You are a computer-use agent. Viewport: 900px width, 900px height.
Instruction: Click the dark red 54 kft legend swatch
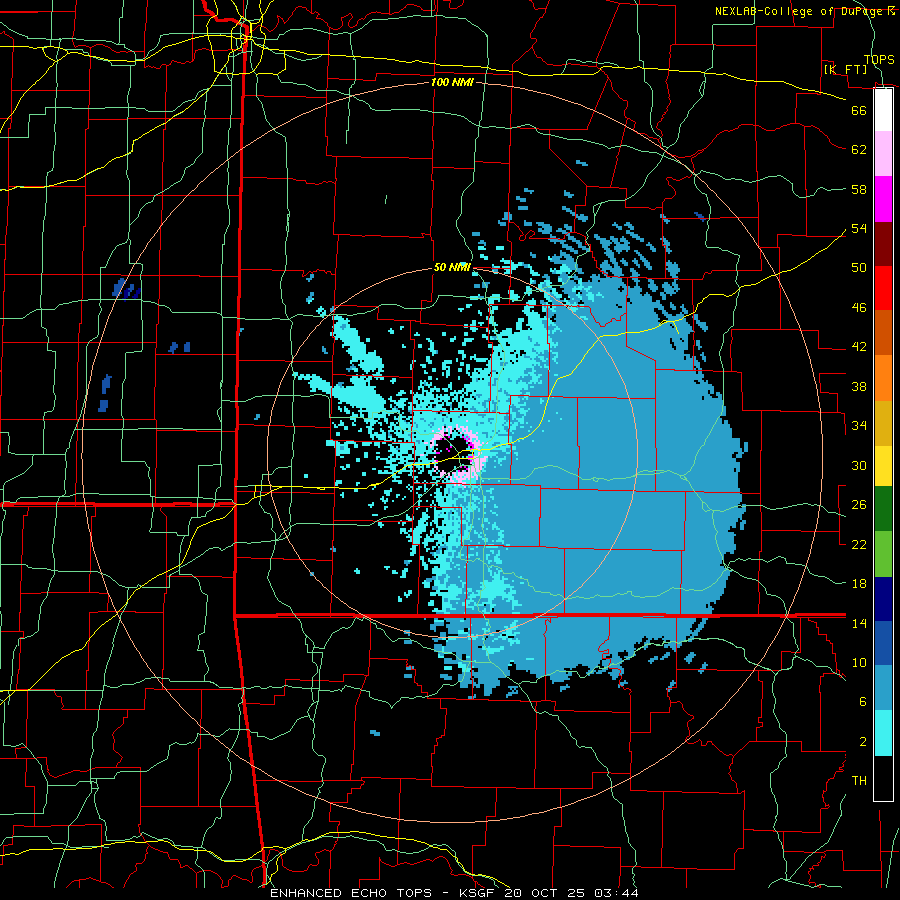(883, 244)
